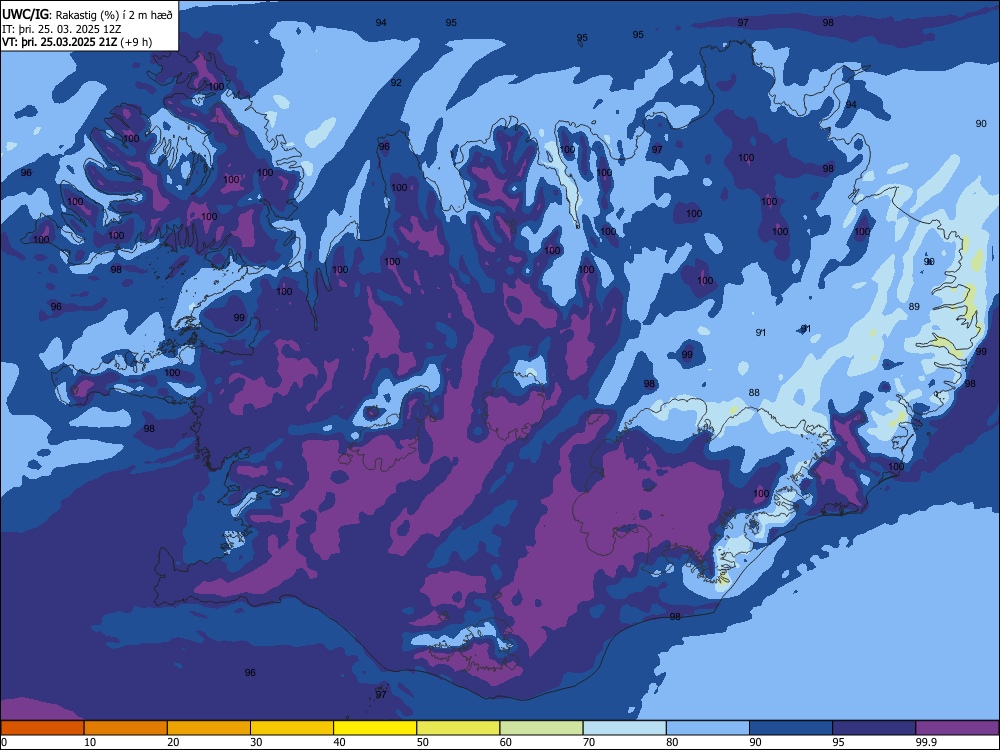Screen dimensions: 1000x750
Task: Click the '88' humidity value on map
Action: [754, 393]
